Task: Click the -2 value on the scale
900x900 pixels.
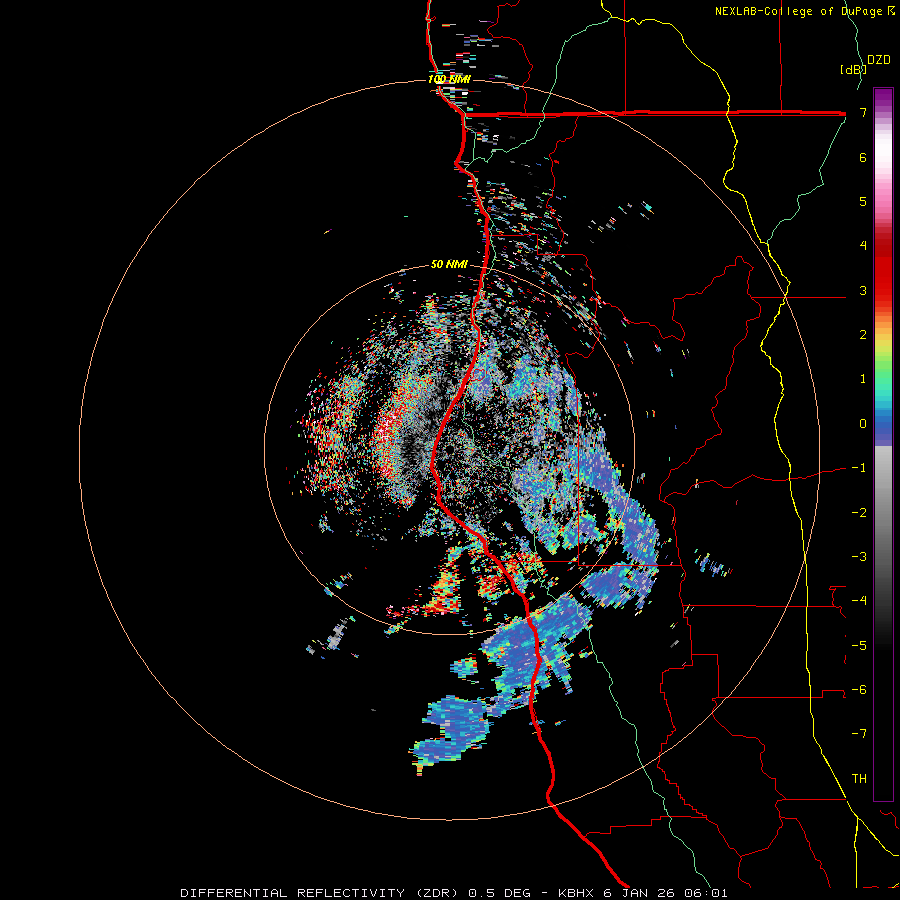Action: click(x=859, y=512)
